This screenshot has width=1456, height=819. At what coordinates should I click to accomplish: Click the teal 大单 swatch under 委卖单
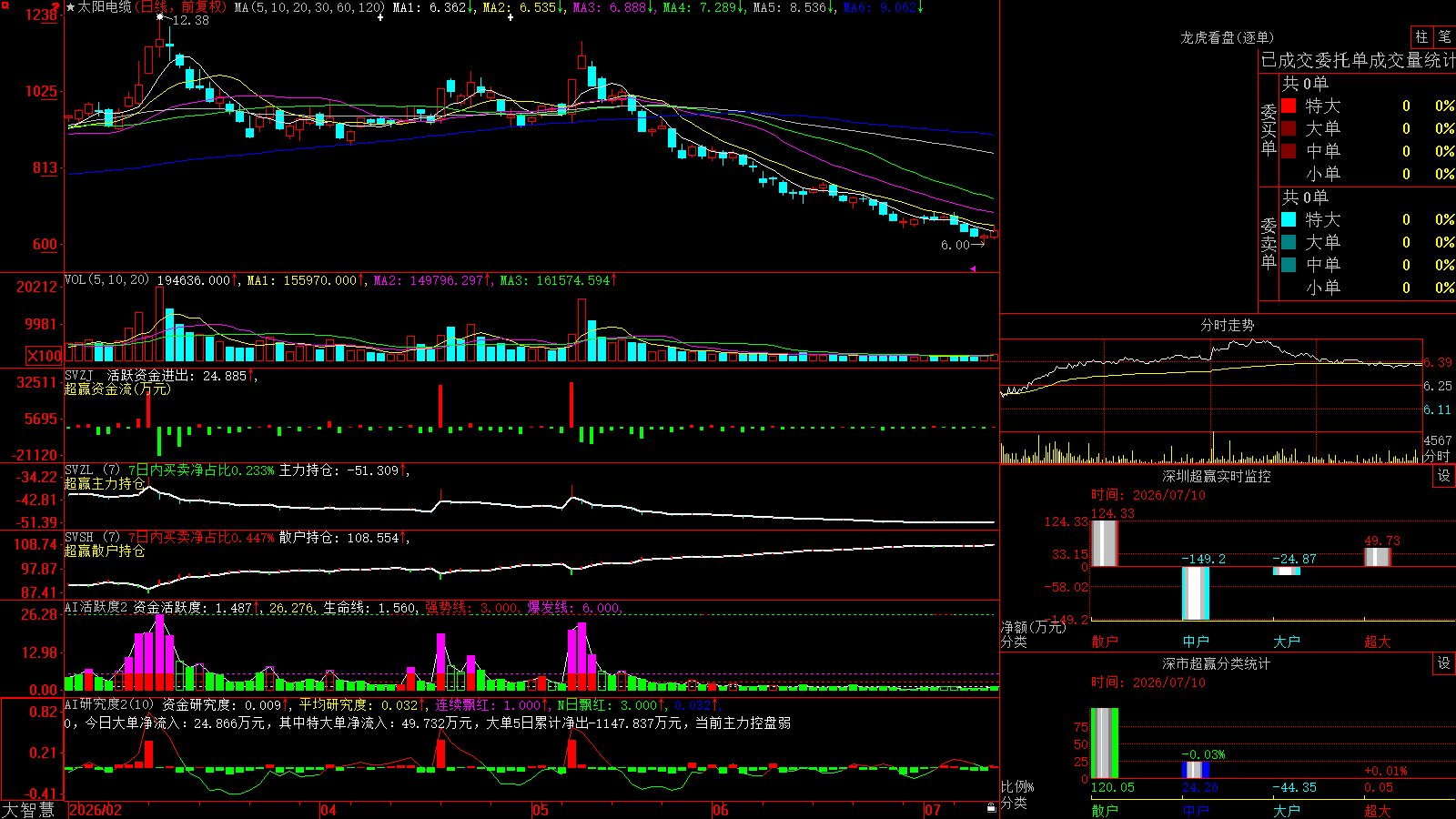pos(1289,242)
